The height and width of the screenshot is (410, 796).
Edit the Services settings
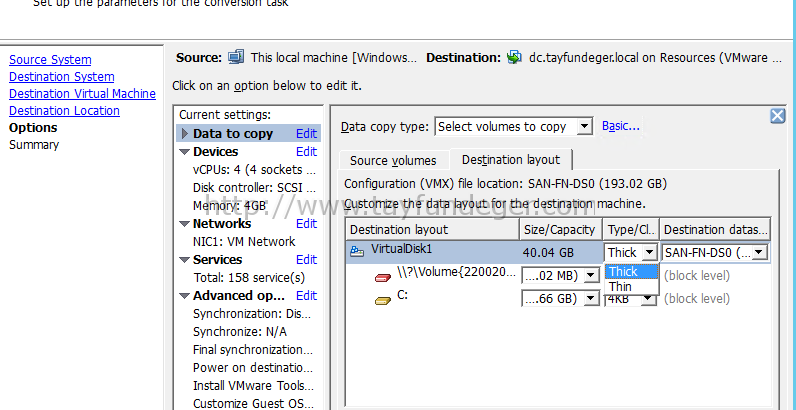[x=307, y=260]
